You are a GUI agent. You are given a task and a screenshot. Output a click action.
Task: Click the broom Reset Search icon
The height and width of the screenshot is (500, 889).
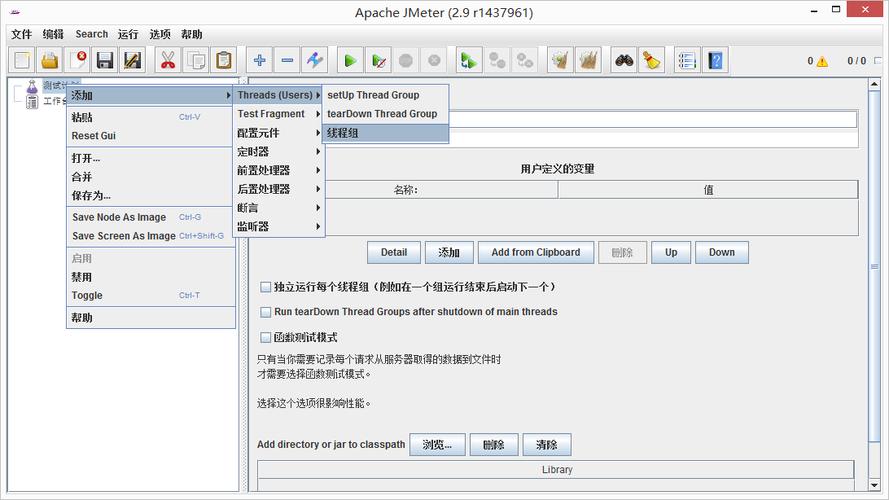(x=651, y=60)
